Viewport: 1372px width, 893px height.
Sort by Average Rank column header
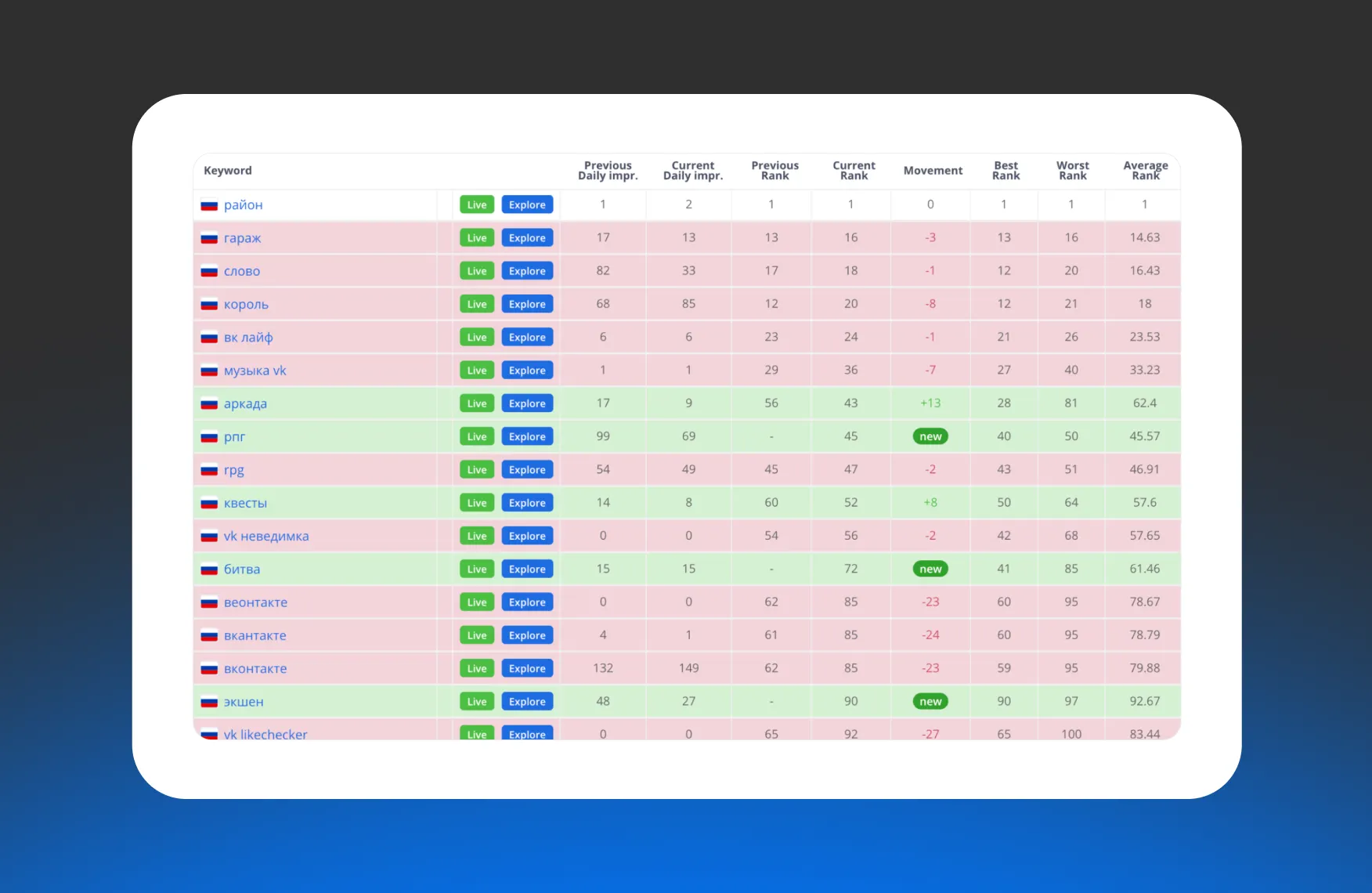coord(1145,171)
